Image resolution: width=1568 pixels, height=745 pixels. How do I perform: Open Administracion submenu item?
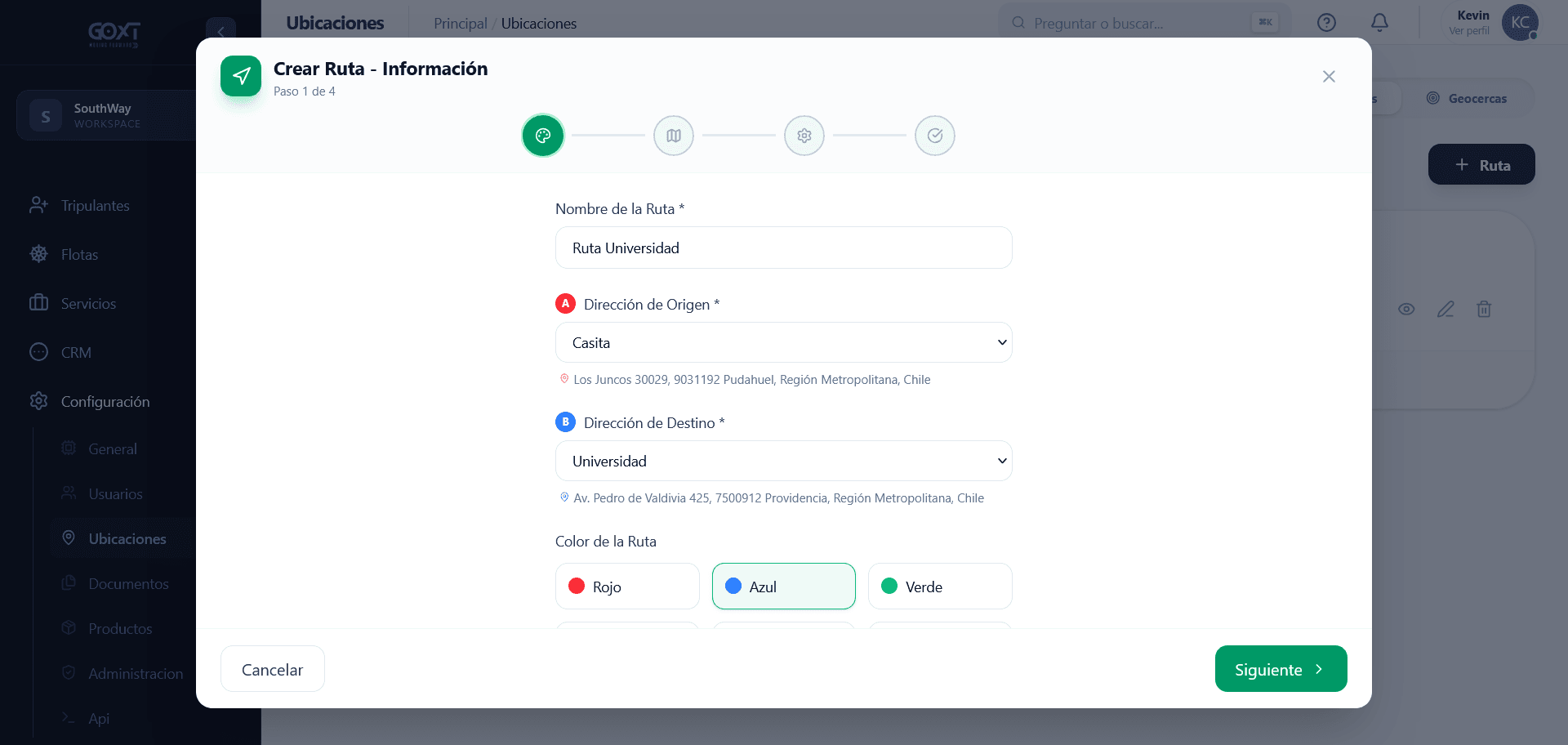pyautogui.click(x=136, y=674)
